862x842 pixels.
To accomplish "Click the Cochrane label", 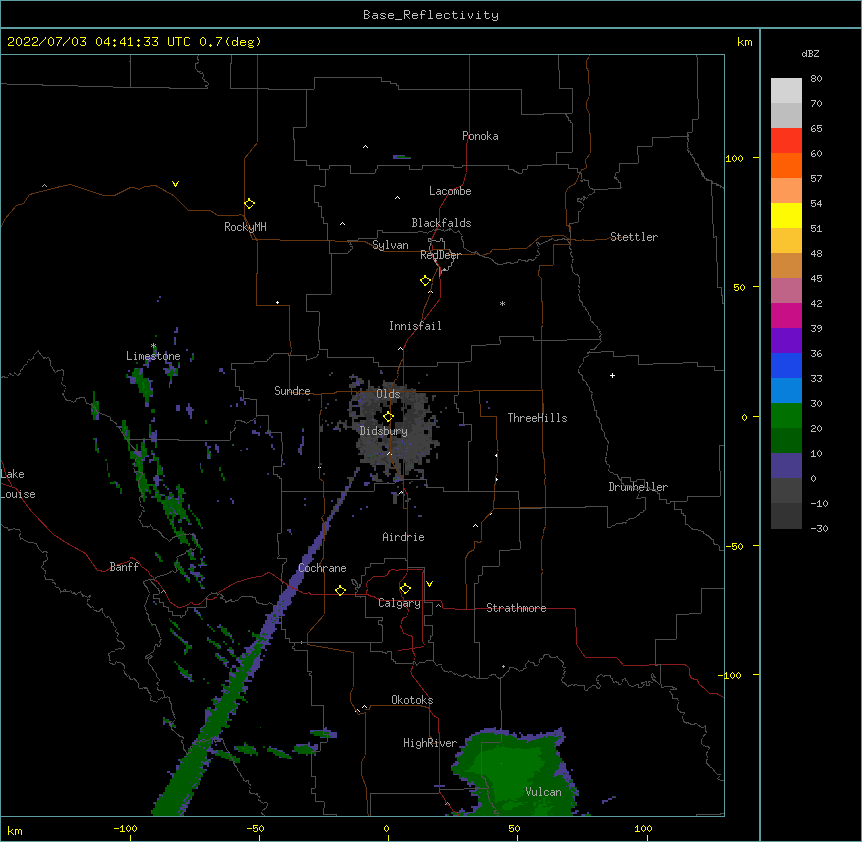I will click(322, 568).
